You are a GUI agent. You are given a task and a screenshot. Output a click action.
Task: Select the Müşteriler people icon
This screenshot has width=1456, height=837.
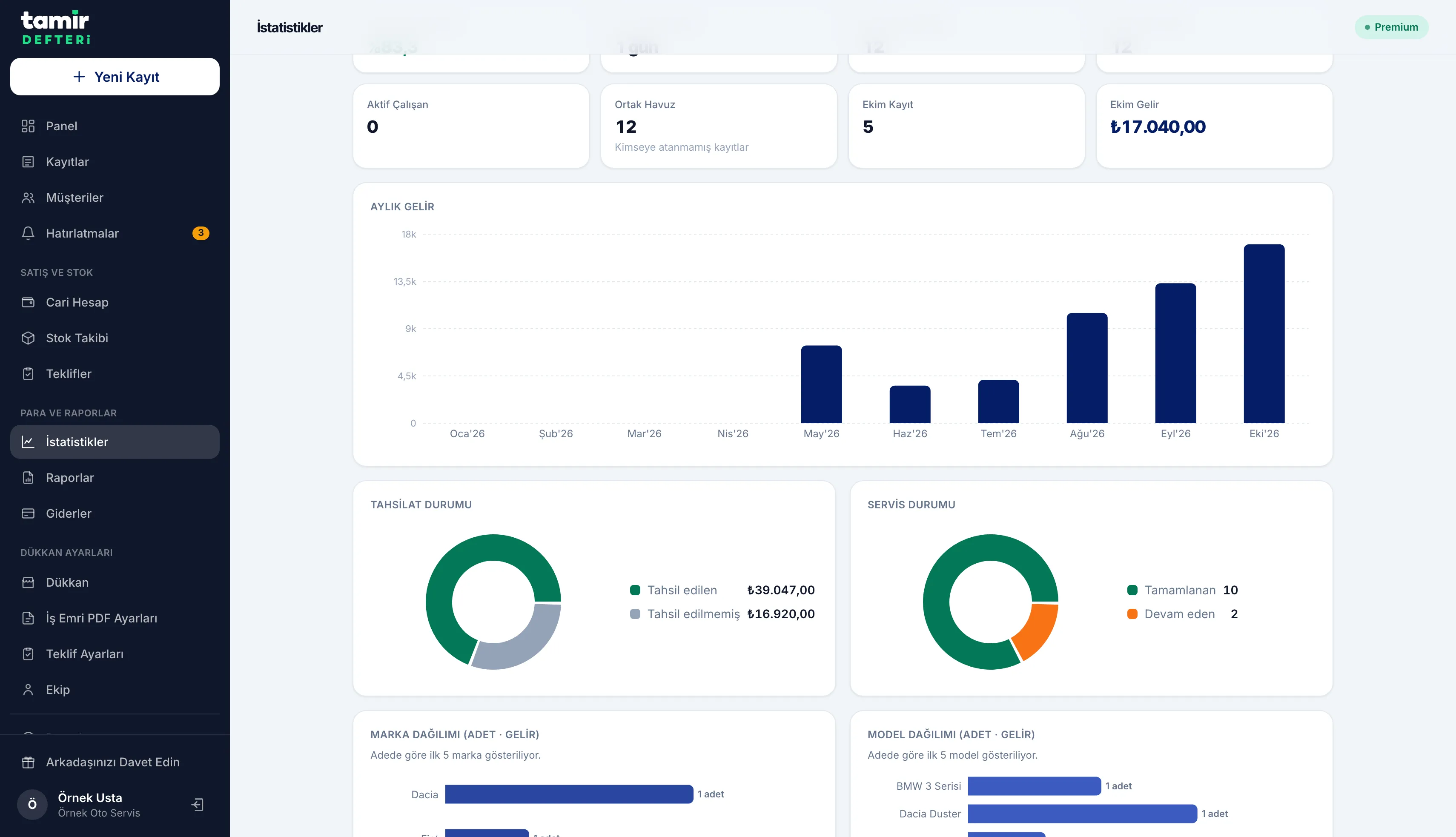coord(28,198)
